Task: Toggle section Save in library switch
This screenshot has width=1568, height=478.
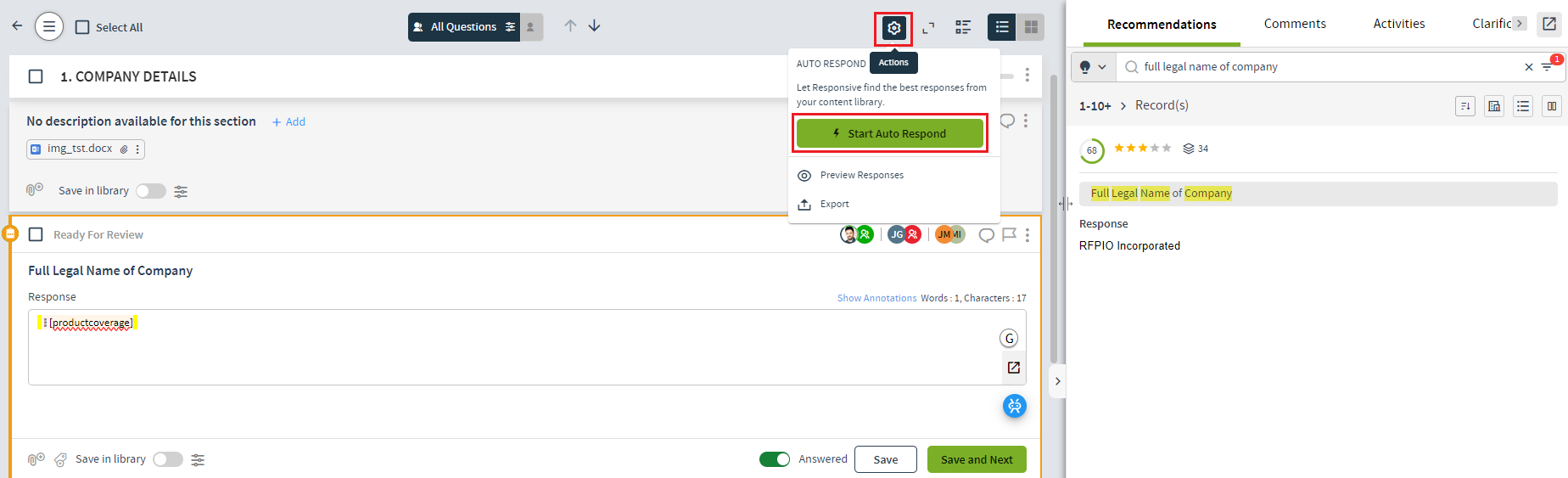Action: tap(151, 191)
